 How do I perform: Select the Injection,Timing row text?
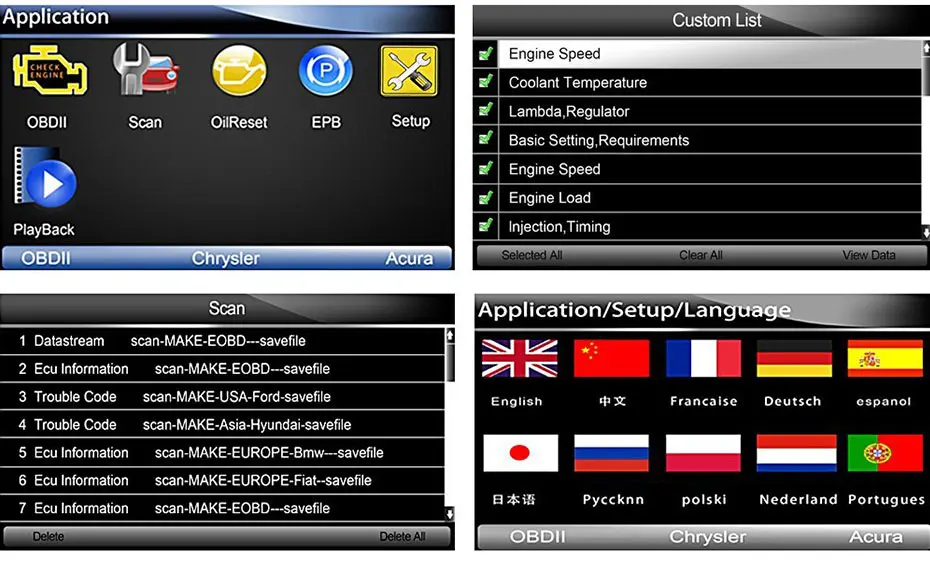559,227
